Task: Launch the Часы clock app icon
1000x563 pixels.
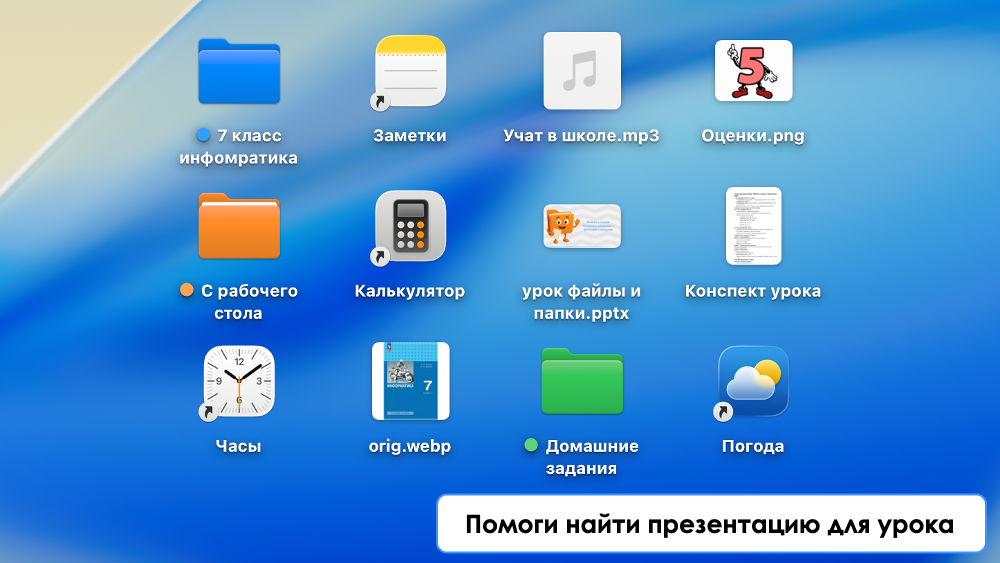Action: click(239, 381)
